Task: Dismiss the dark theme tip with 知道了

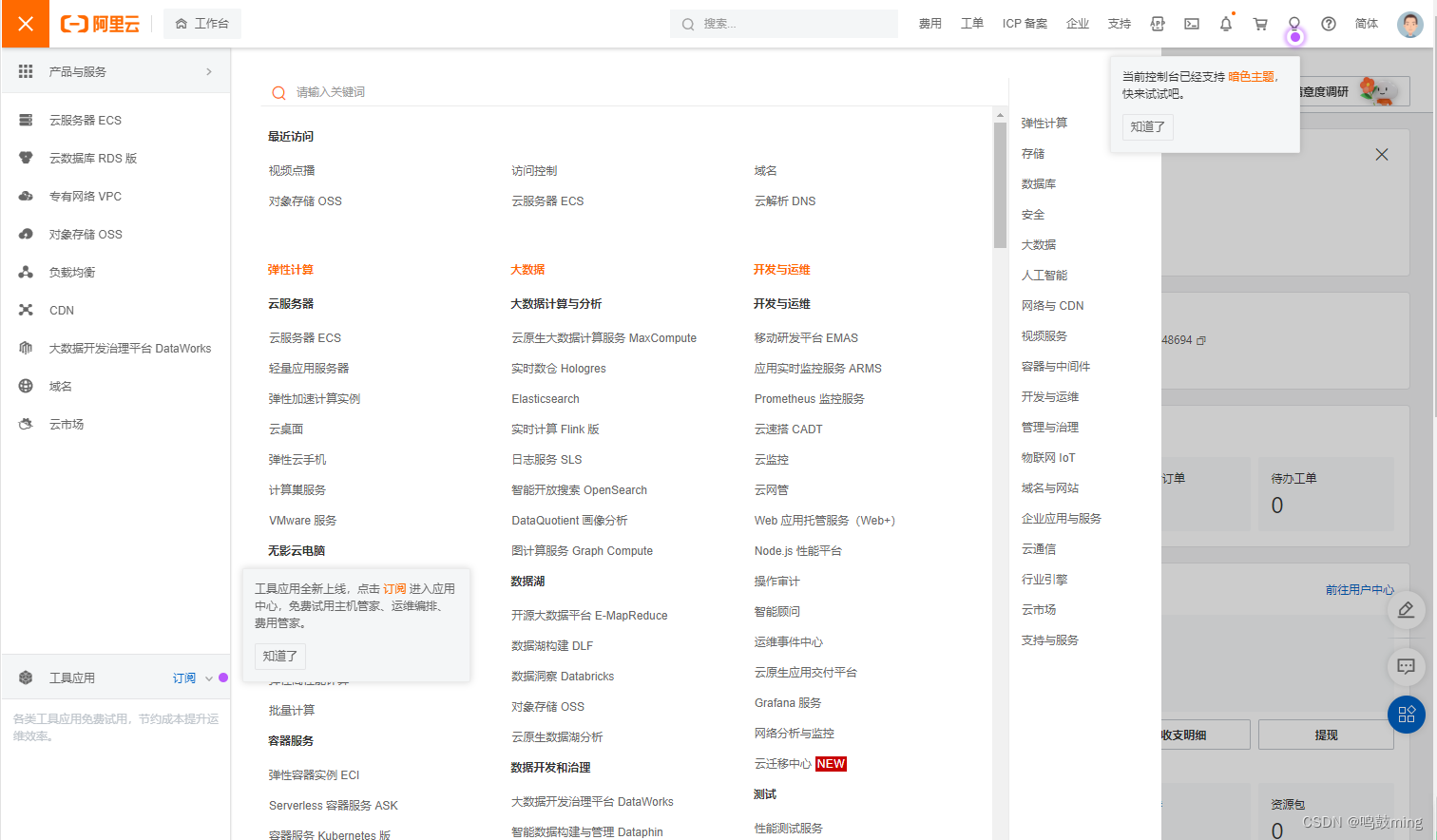Action: click(1148, 126)
